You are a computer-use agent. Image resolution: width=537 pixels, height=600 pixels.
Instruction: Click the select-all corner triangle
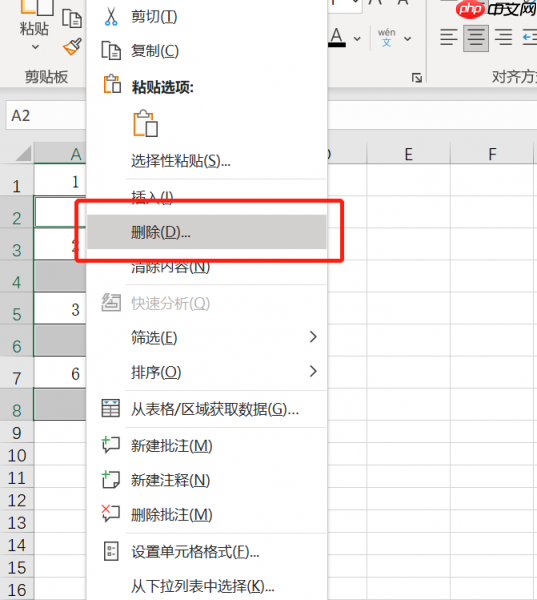[24, 154]
